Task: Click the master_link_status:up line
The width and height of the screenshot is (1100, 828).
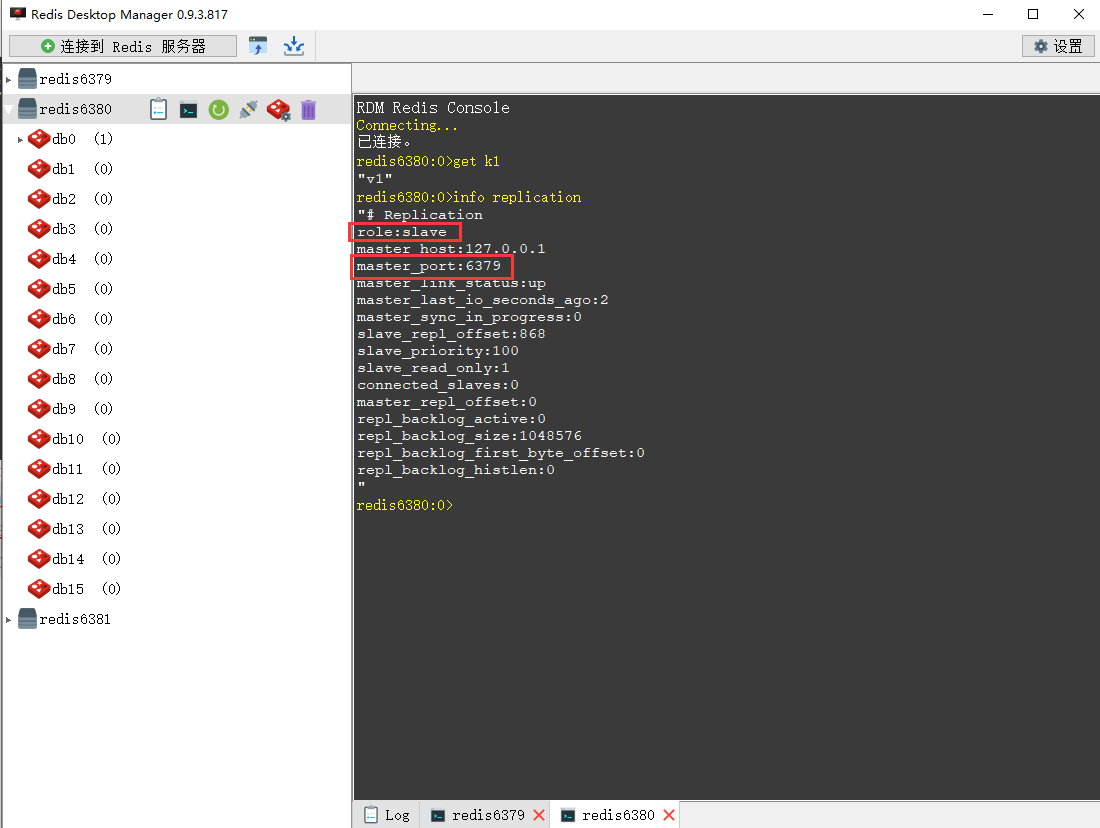Action: coord(451,283)
